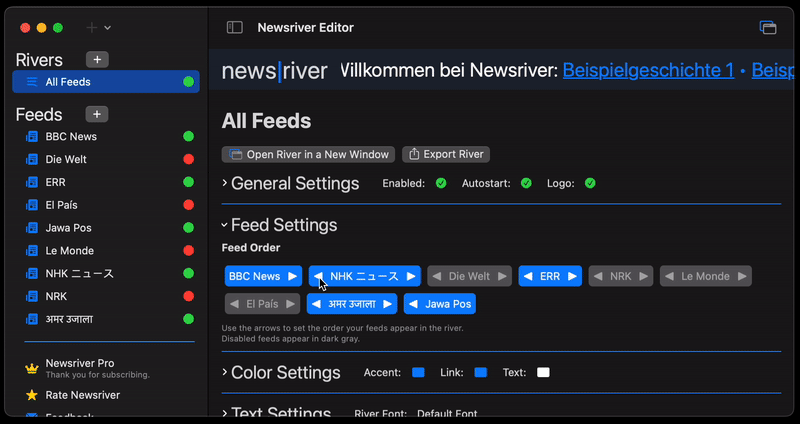Move अमर उजाला right in feed order

coord(388,304)
